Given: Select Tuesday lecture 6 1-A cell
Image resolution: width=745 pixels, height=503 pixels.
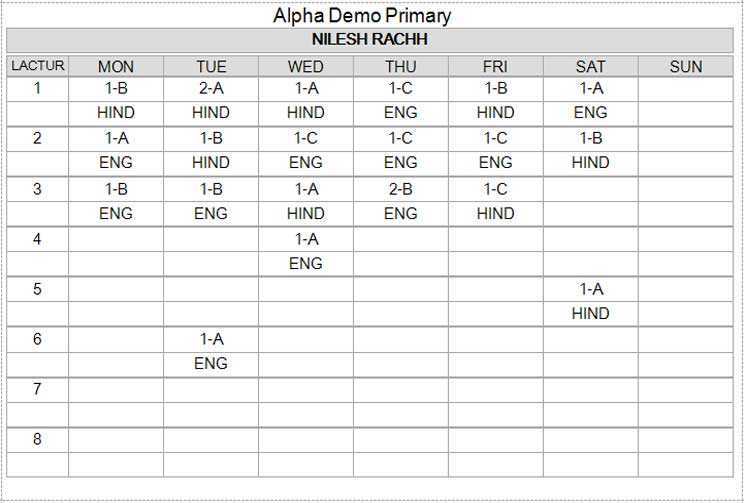Looking at the screenshot, I should pos(211,340).
